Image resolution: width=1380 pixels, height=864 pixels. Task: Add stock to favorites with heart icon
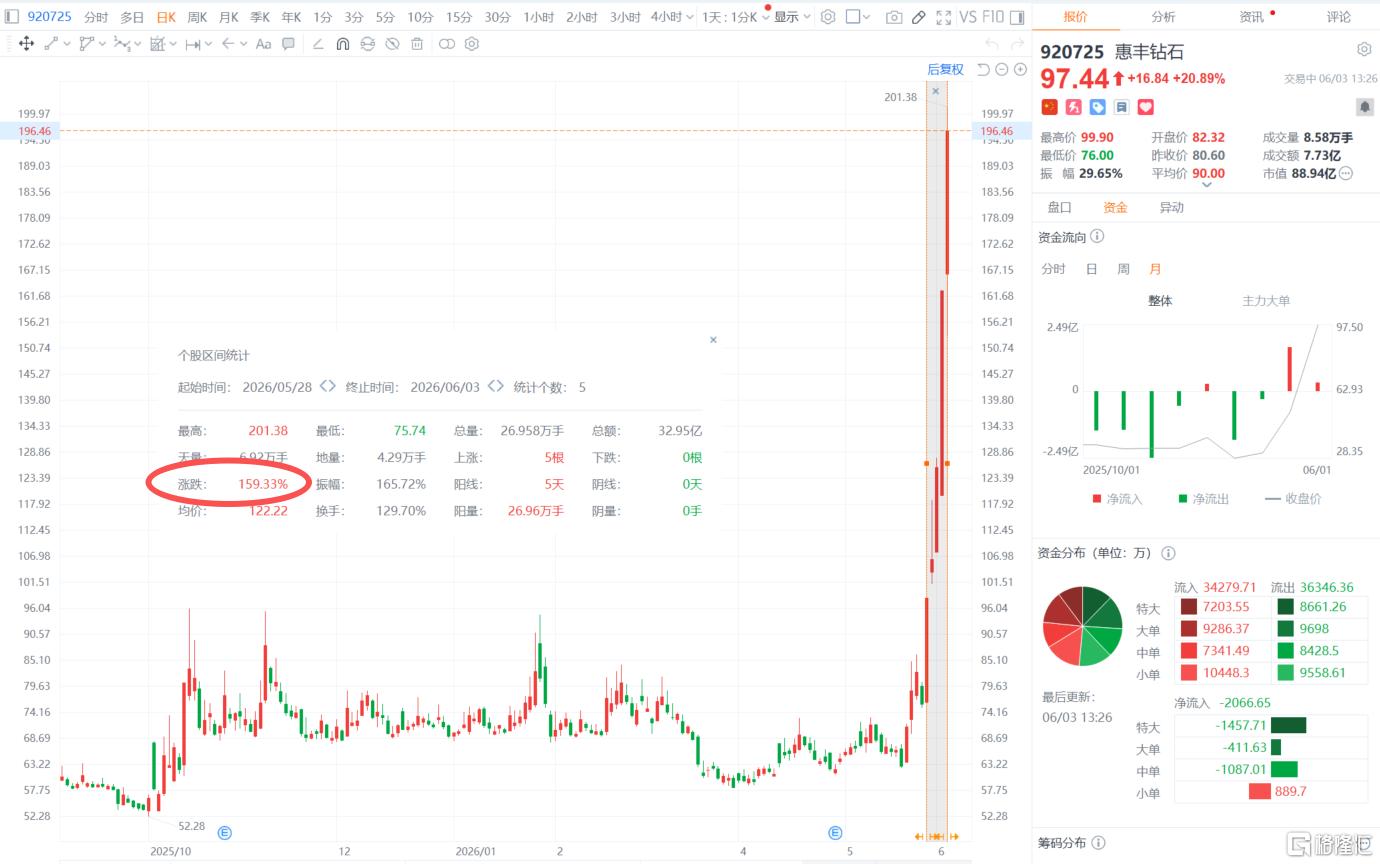click(1146, 107)
